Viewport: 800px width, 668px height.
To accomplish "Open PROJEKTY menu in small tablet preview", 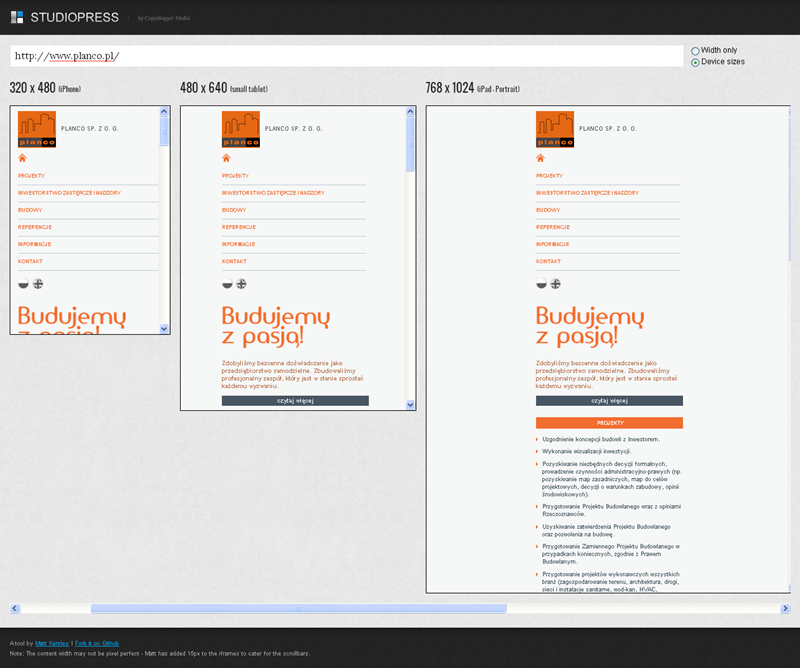I will tap(235, 176).
